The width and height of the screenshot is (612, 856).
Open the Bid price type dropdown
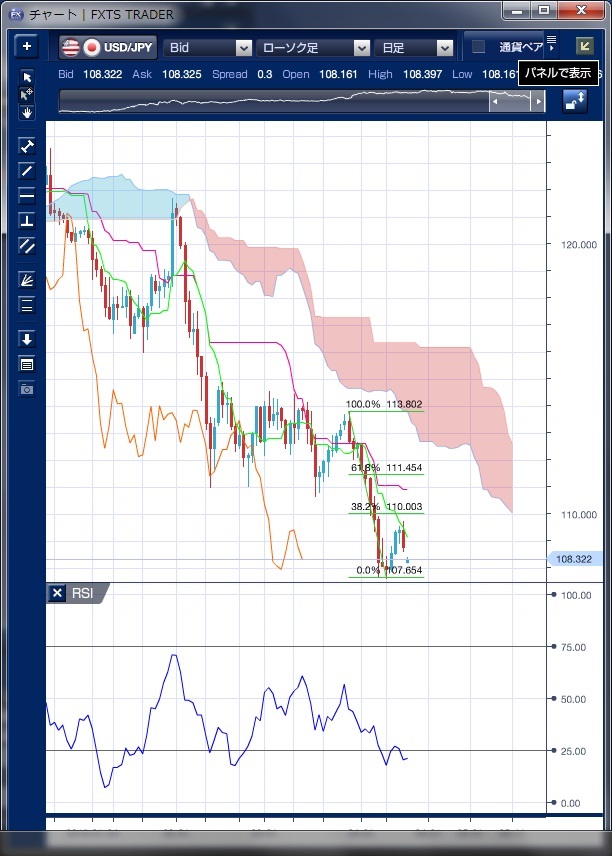[209, 47]
